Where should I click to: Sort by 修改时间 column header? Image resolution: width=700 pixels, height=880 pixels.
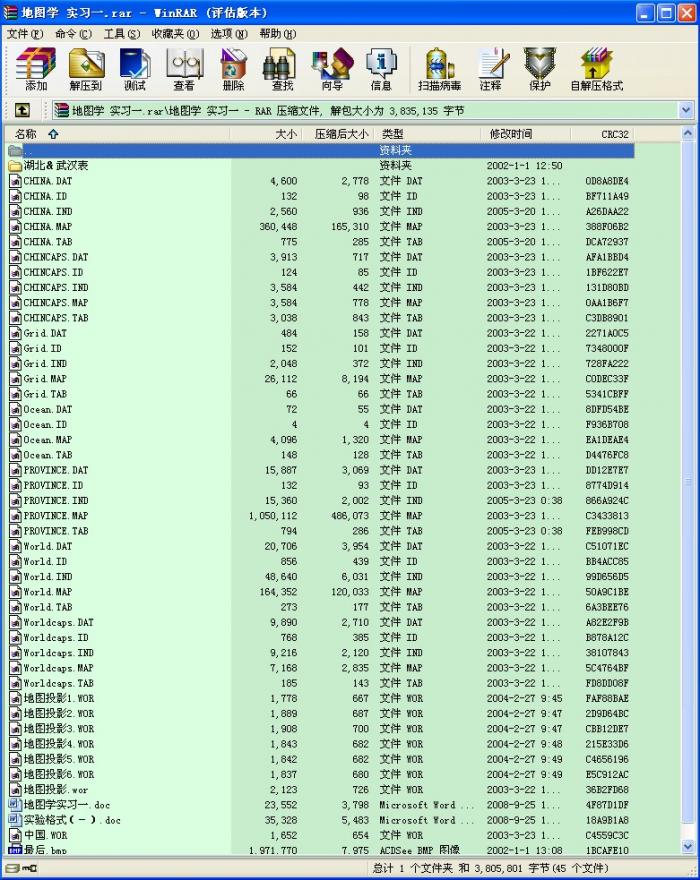coord(511,134)
